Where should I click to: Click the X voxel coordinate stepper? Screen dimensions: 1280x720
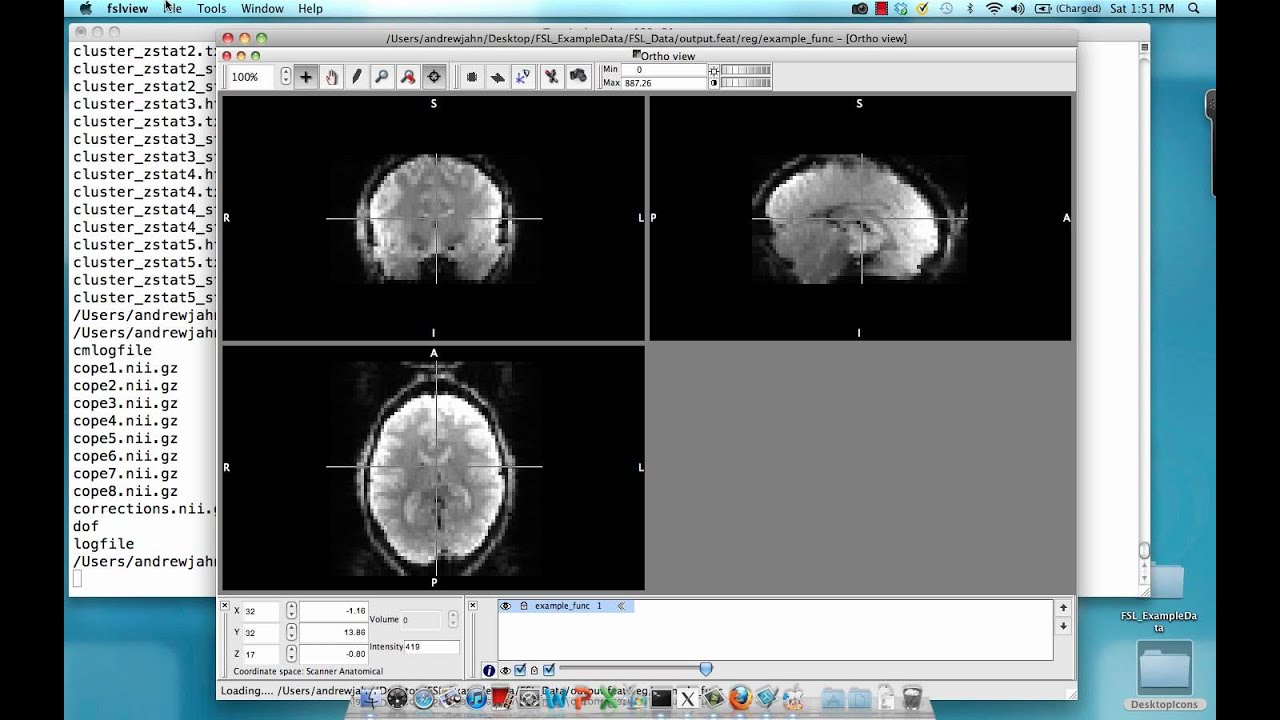[x=291, y=610]
